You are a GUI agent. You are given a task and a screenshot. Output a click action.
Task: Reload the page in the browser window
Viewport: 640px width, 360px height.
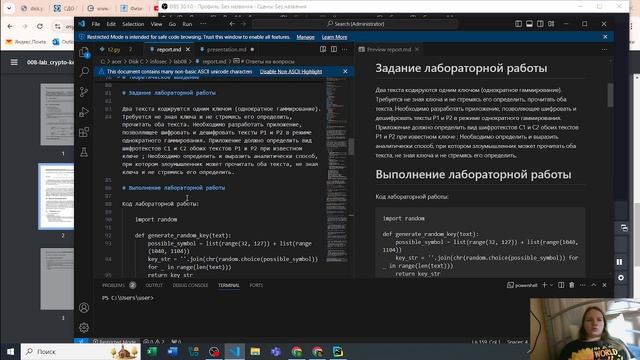point(40,26)
